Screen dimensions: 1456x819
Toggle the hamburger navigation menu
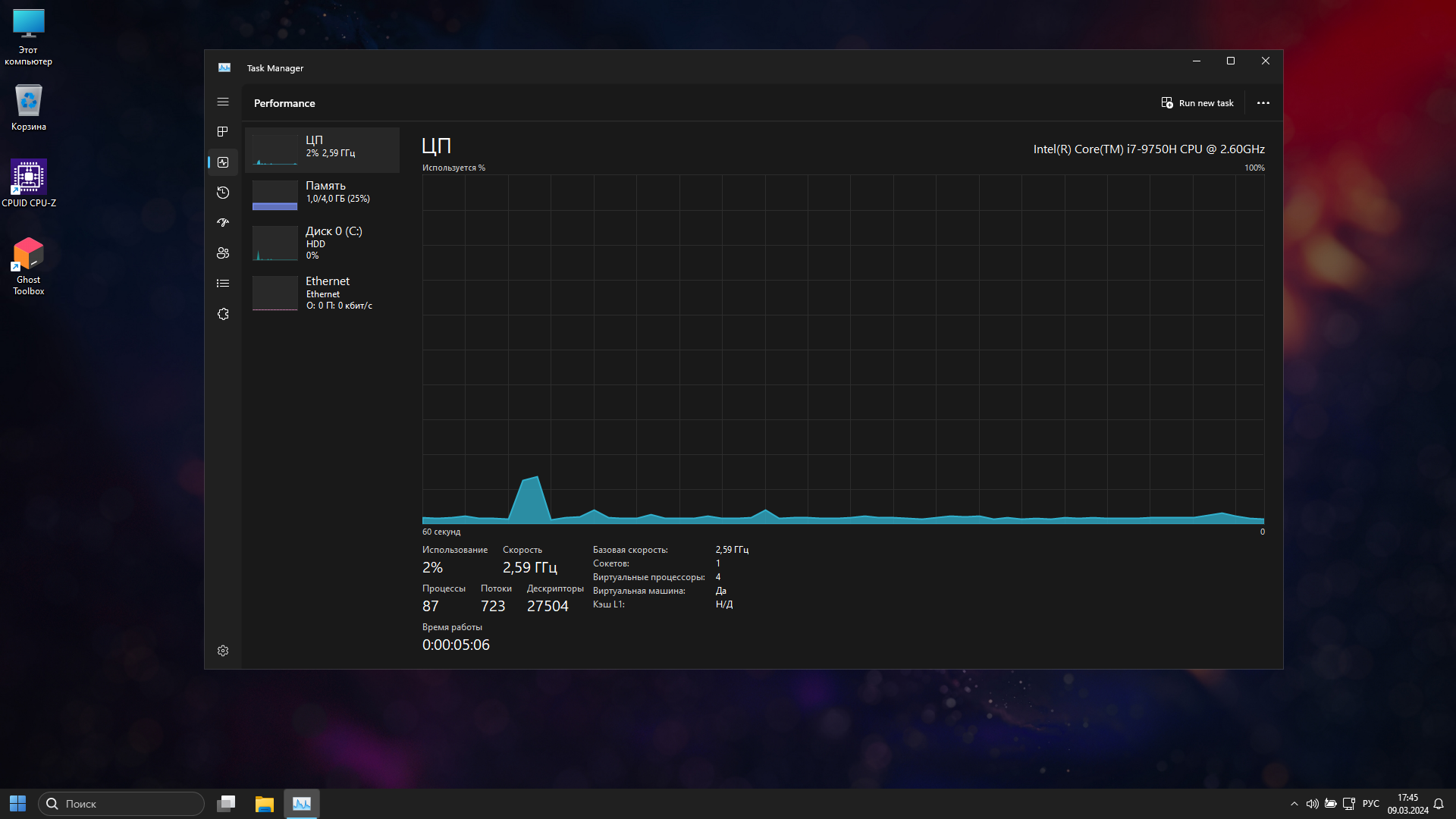click(x=223, y=102)
